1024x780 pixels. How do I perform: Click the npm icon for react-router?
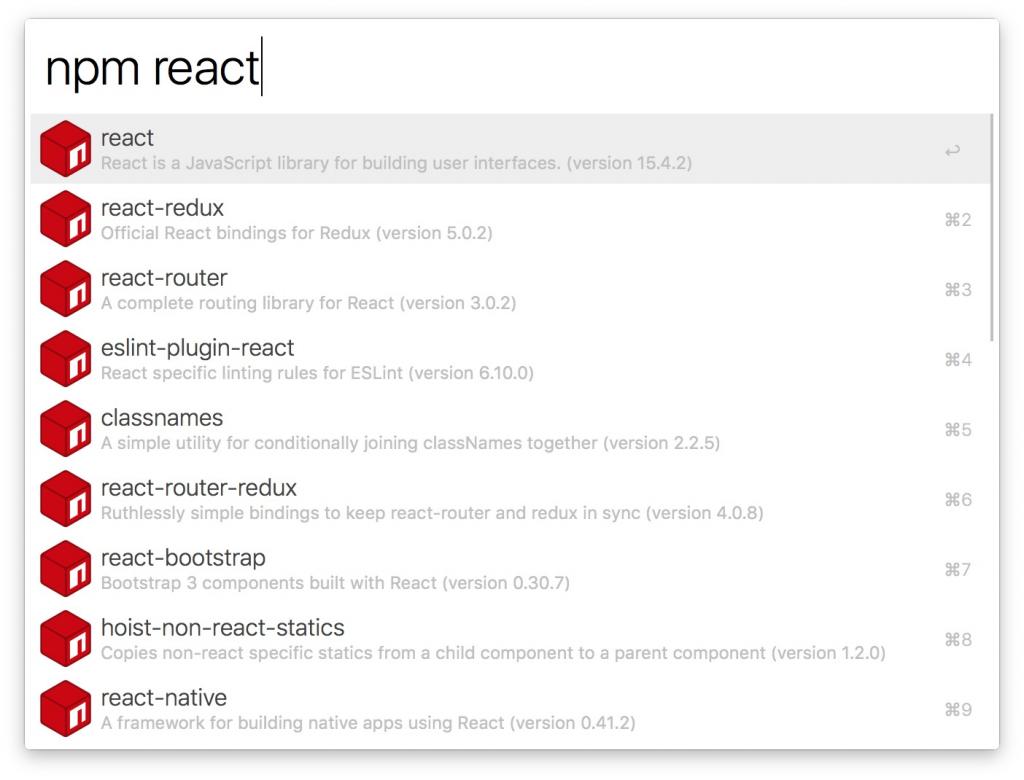coord(65,288)
